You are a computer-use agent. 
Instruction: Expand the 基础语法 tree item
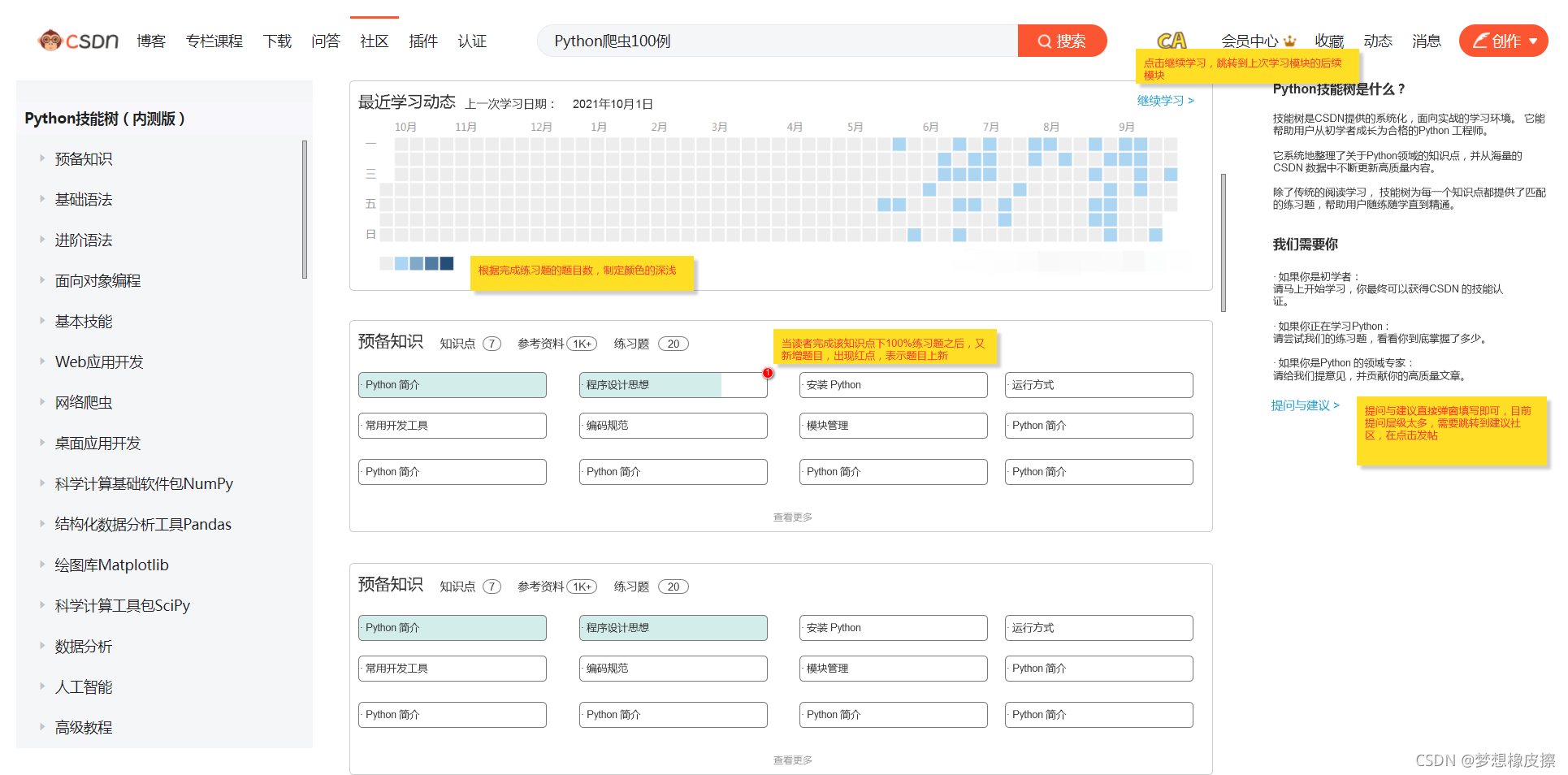42,199
